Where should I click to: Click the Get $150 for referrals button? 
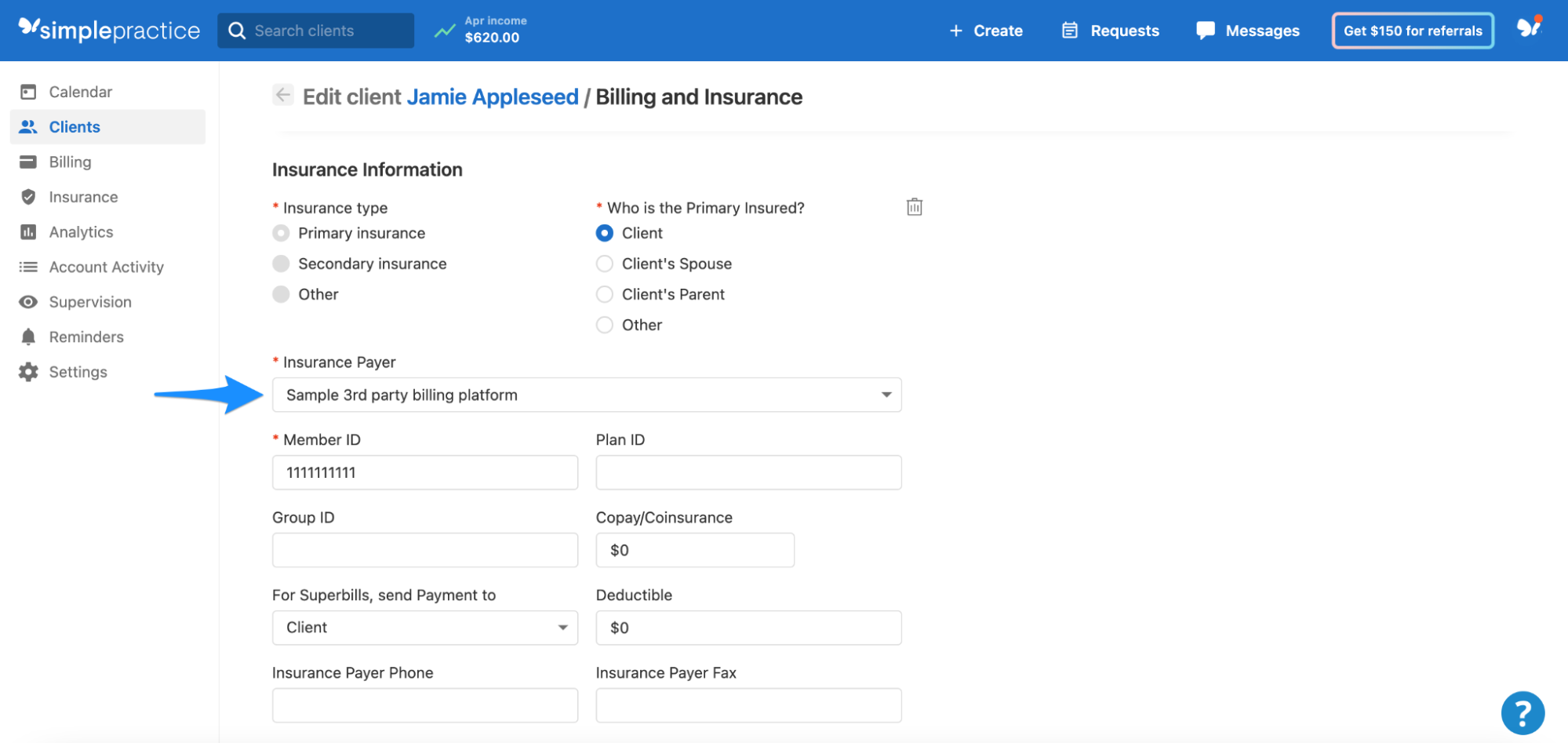tap(1411, 31)
